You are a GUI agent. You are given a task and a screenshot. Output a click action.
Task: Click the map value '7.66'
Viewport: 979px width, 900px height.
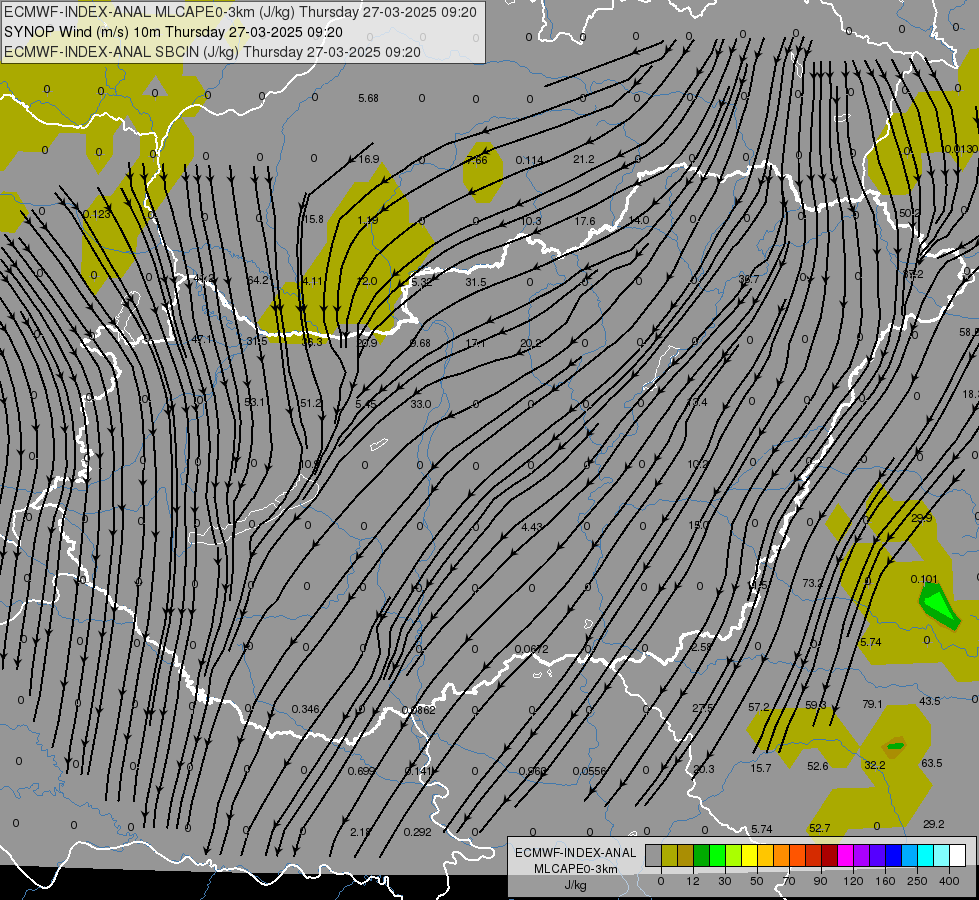click(476, 161)
